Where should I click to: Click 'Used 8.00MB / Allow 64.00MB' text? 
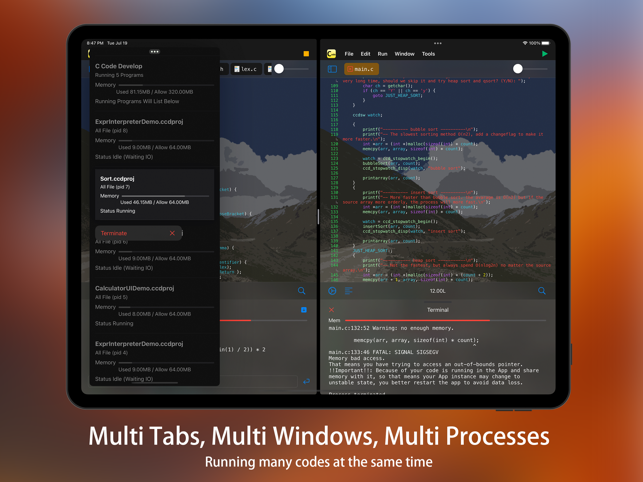(x=155, y=314)
